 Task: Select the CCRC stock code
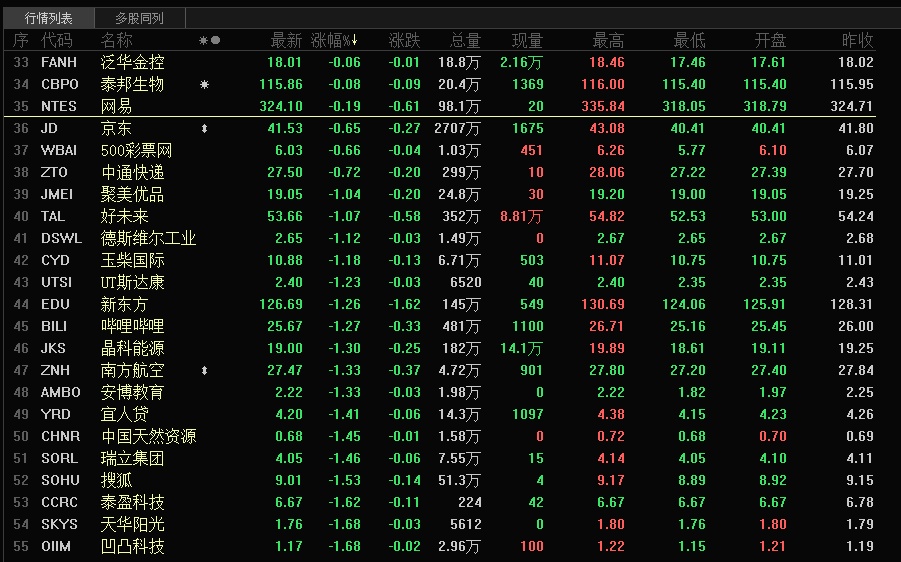59,502
